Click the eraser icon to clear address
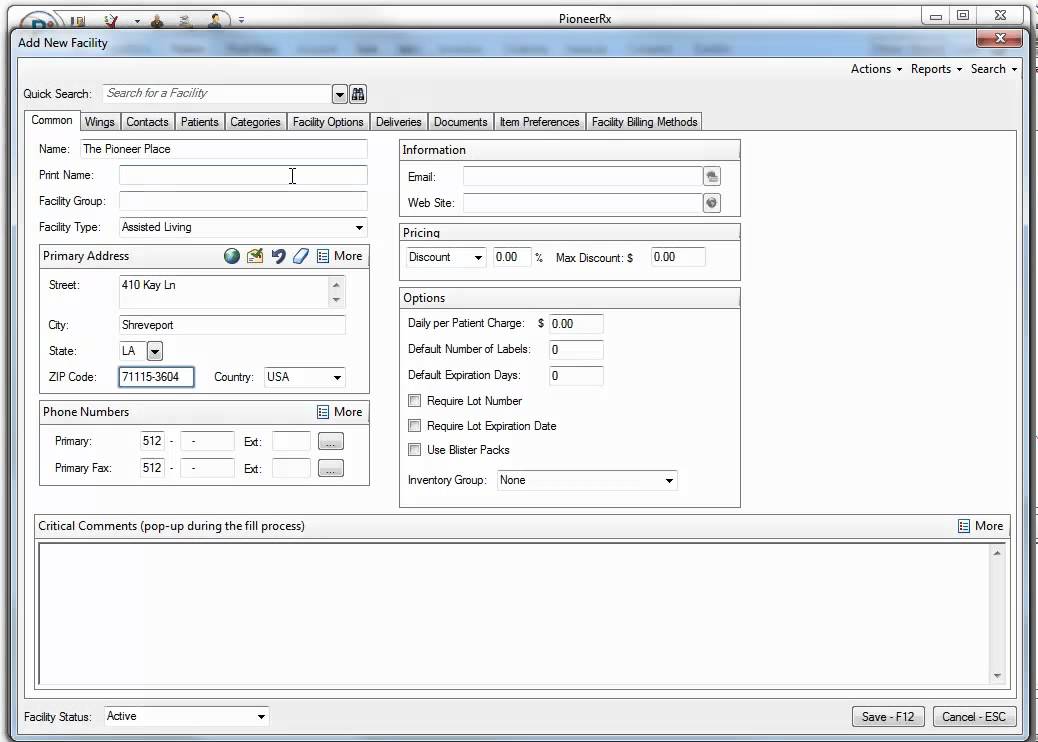 click(301, 256)
